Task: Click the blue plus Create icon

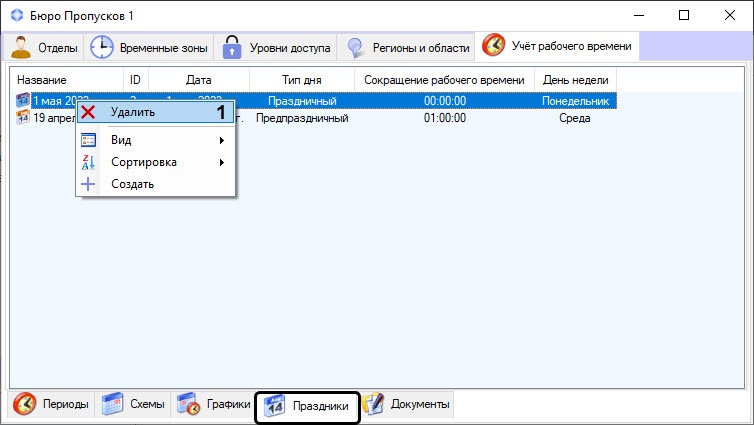Action: (x=89, y=184)
